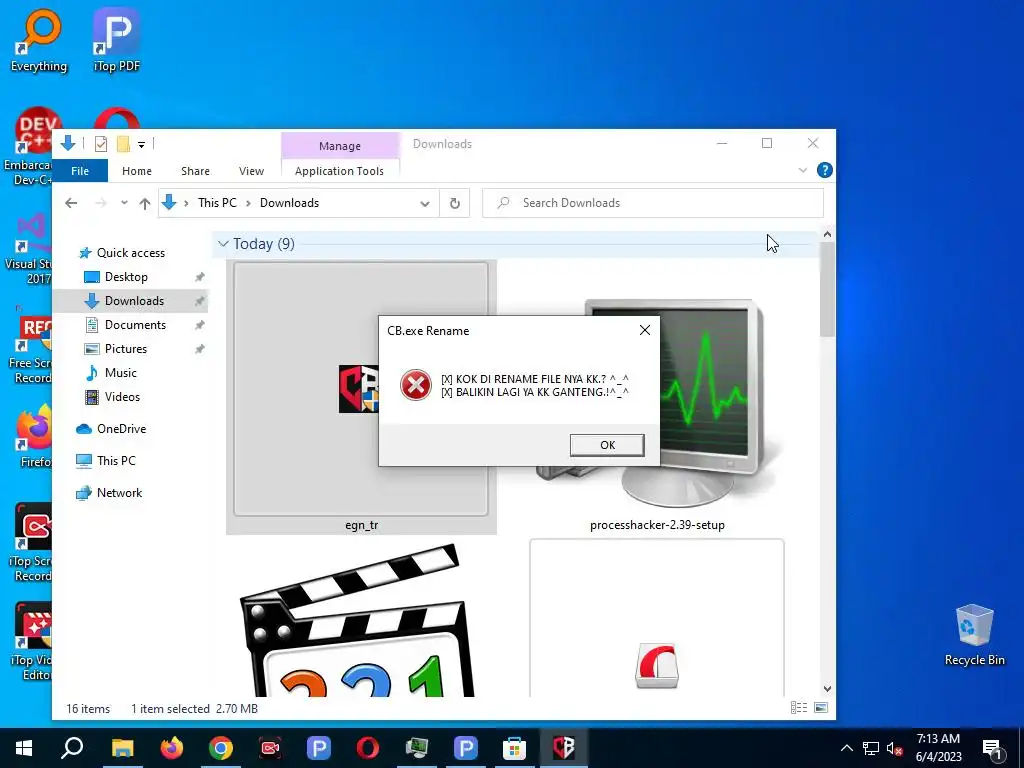The height and width of the screenshot is (768, 1024).
Task: Expand the ribbon with the chevron
Action: (803, 170)
